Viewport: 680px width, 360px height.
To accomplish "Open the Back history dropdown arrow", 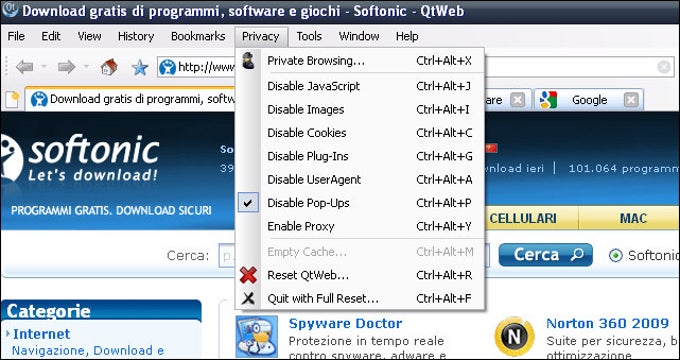I will tap(44, 67).
